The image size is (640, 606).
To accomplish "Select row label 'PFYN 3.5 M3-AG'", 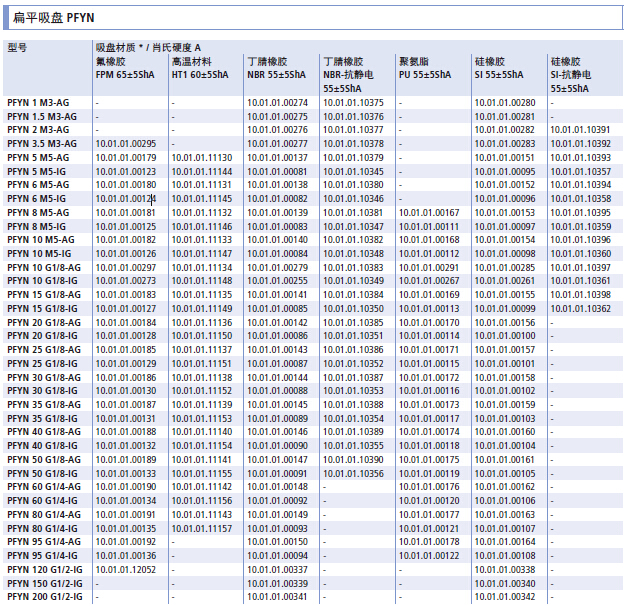I will [x=42, y=144].
